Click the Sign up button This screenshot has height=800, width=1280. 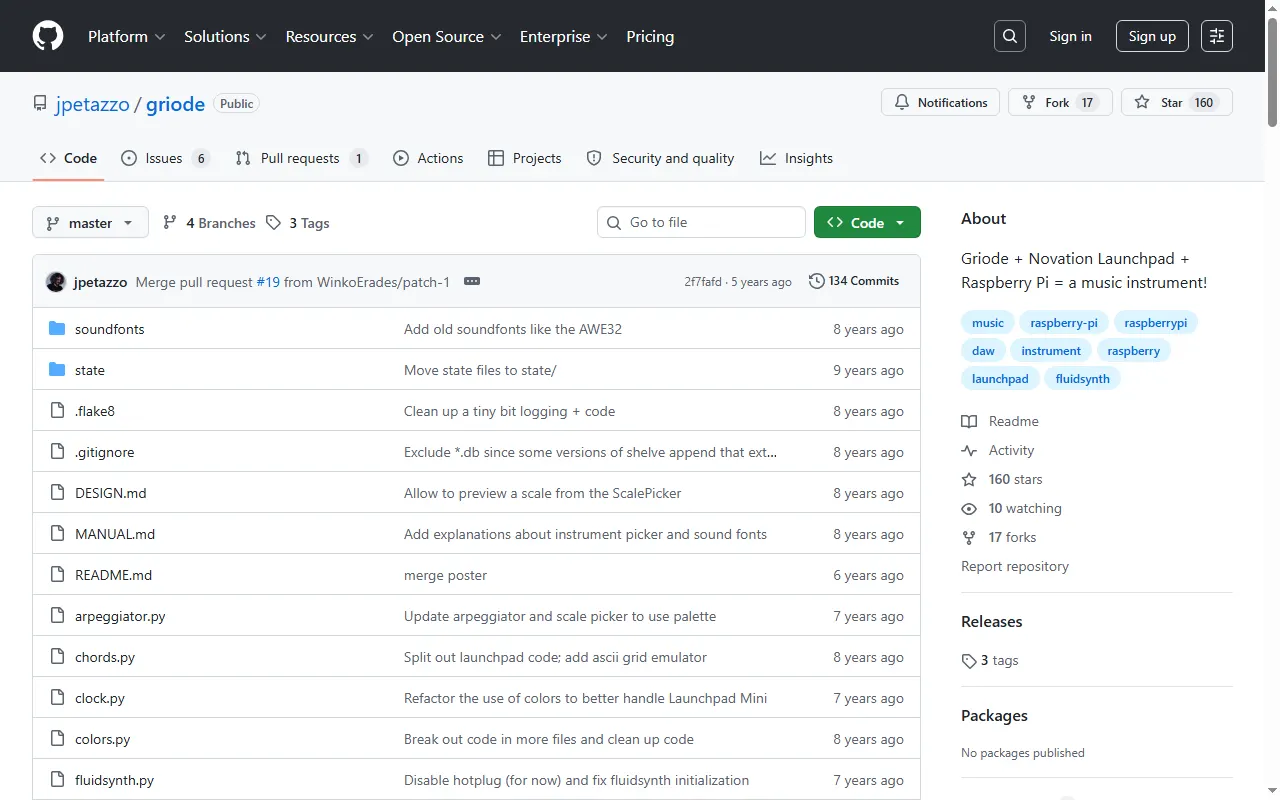coord(1152,36)
